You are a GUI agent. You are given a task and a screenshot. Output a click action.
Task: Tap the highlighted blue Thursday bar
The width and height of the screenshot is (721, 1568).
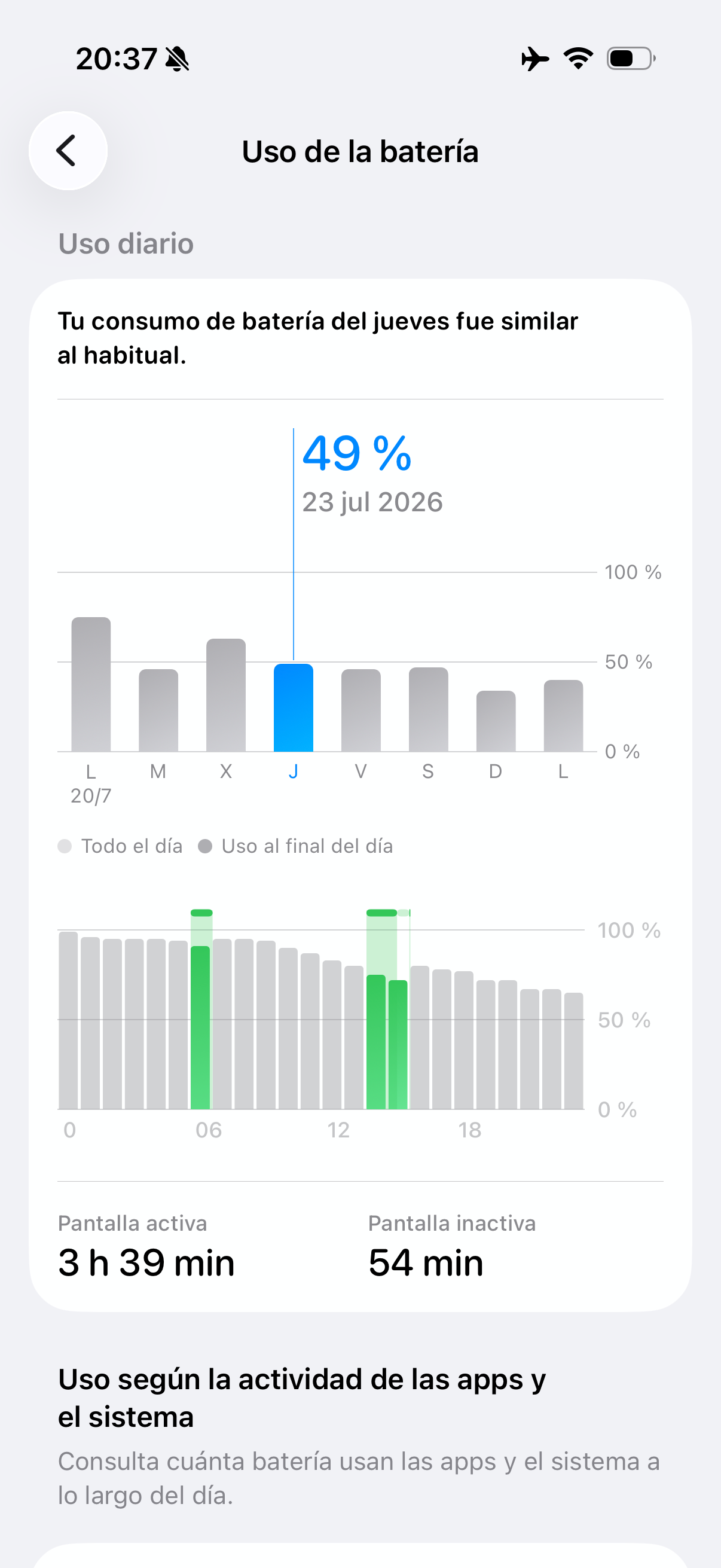click(x=294, y=708)
